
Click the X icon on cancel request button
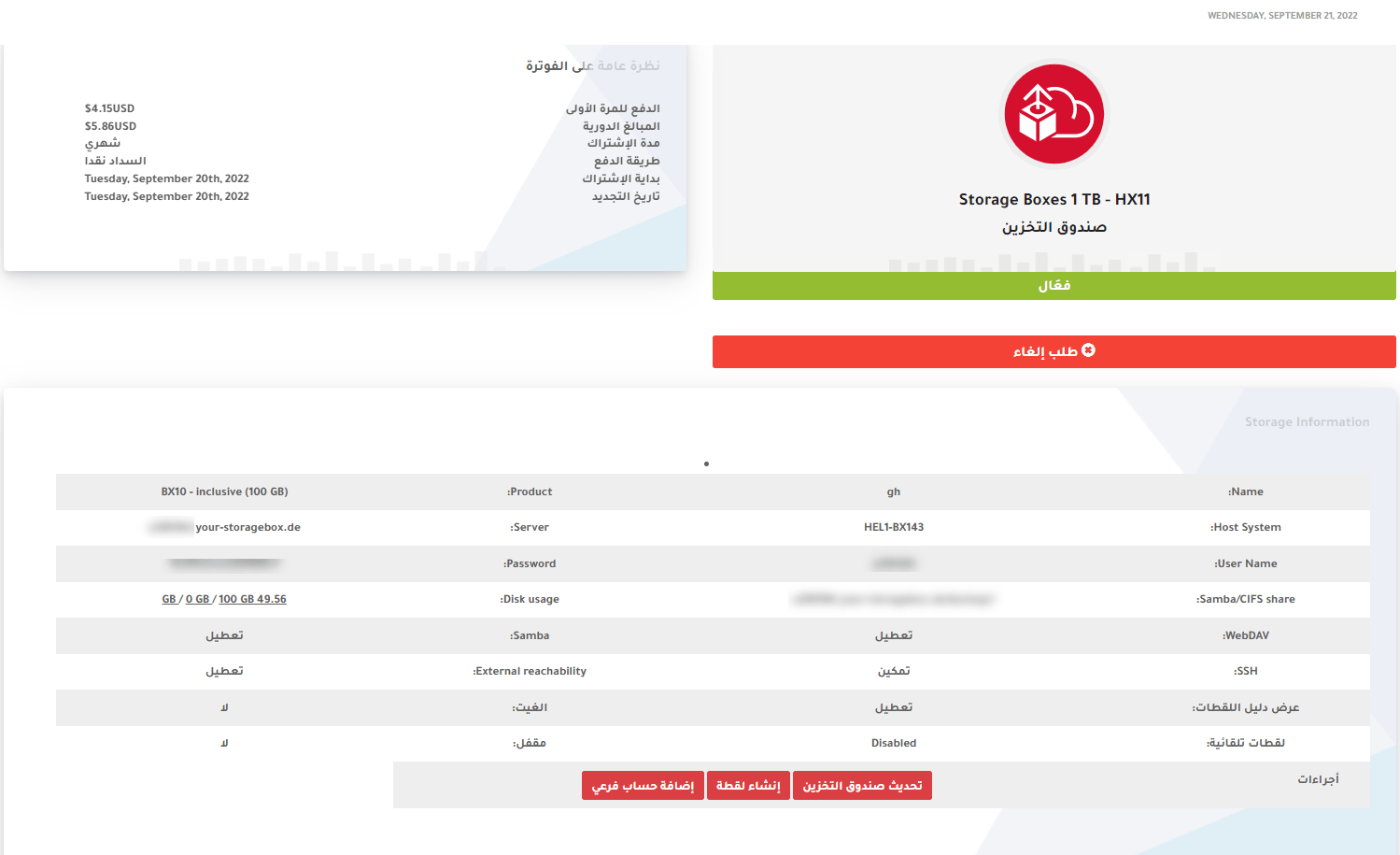tap(1088, 350)
